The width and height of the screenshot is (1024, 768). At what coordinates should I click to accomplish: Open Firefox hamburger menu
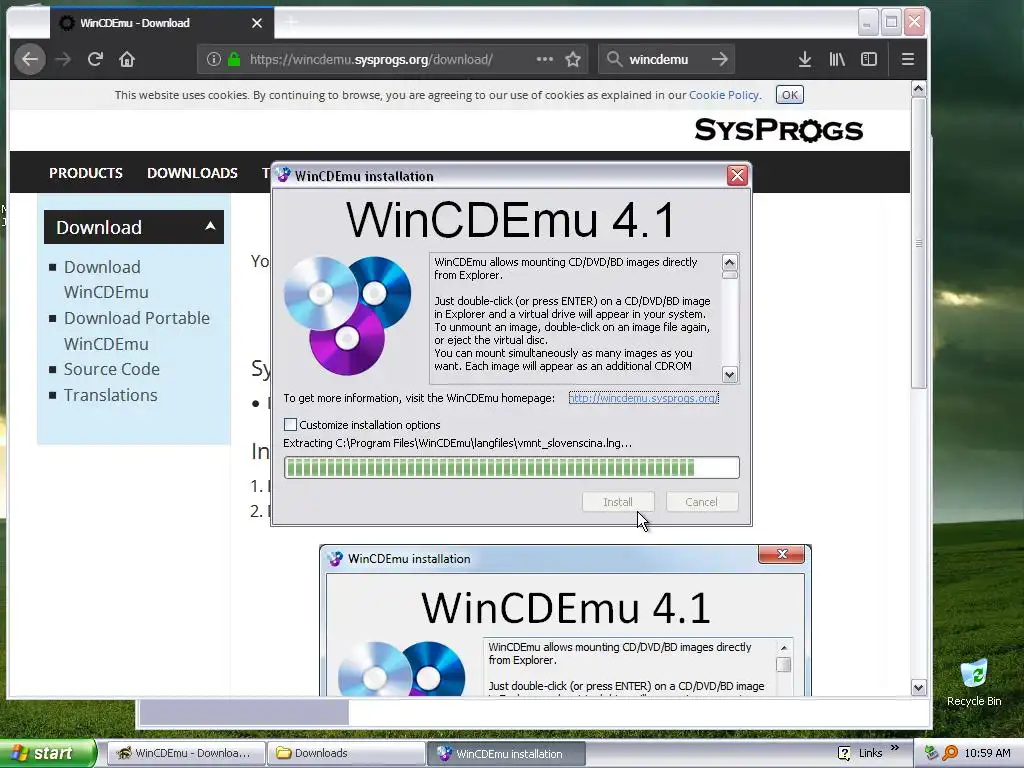(x=908, y=59)
